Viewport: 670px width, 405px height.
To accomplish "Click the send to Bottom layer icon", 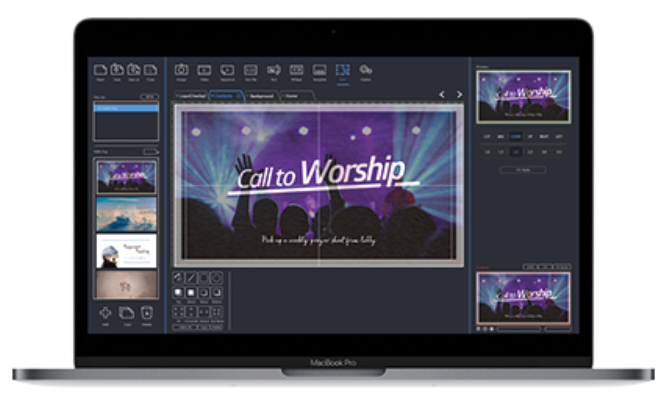I will 217,293.
